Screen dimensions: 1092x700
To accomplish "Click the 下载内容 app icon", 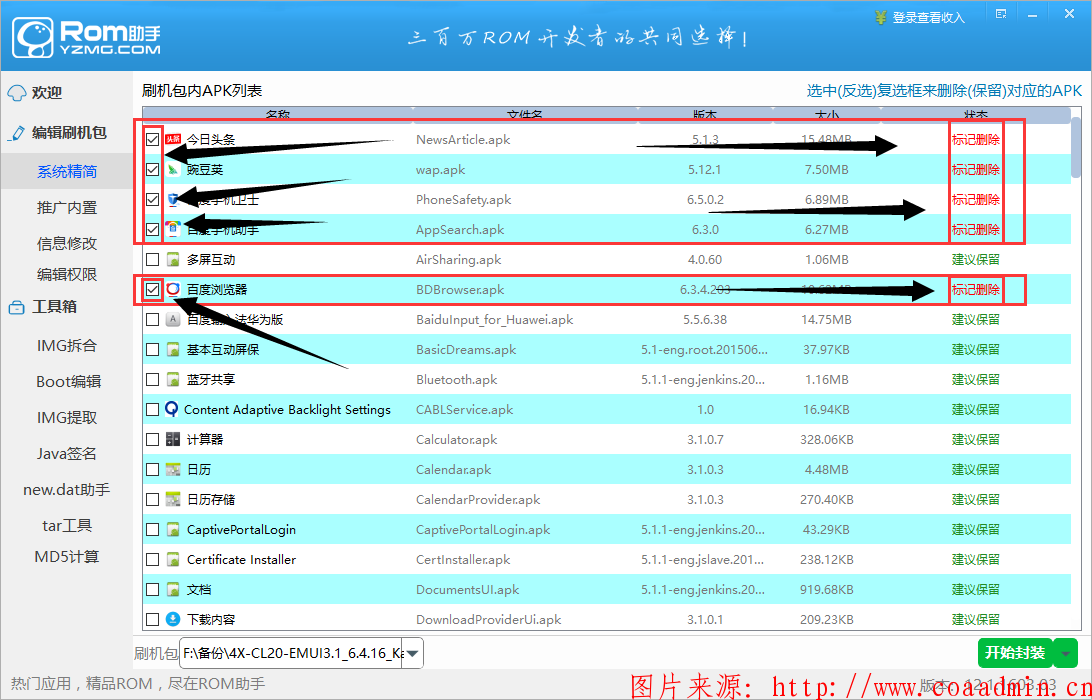I will pos(173,619).
